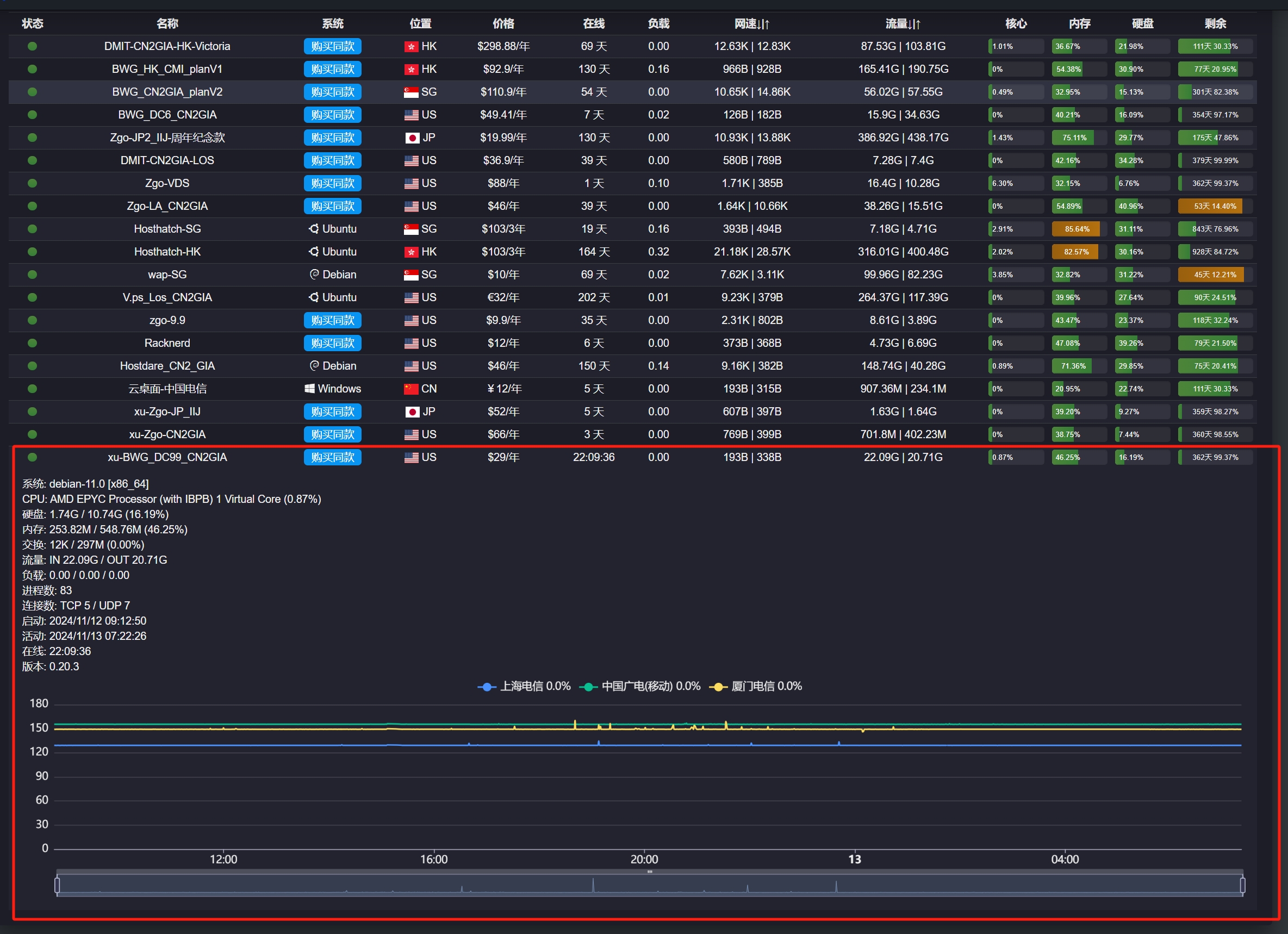Image resolution: width=1288 pixels, height=934 pixels.
Task: Click the Ubuntu logo in Hosthatch-HK row
Action: [314, 252]
